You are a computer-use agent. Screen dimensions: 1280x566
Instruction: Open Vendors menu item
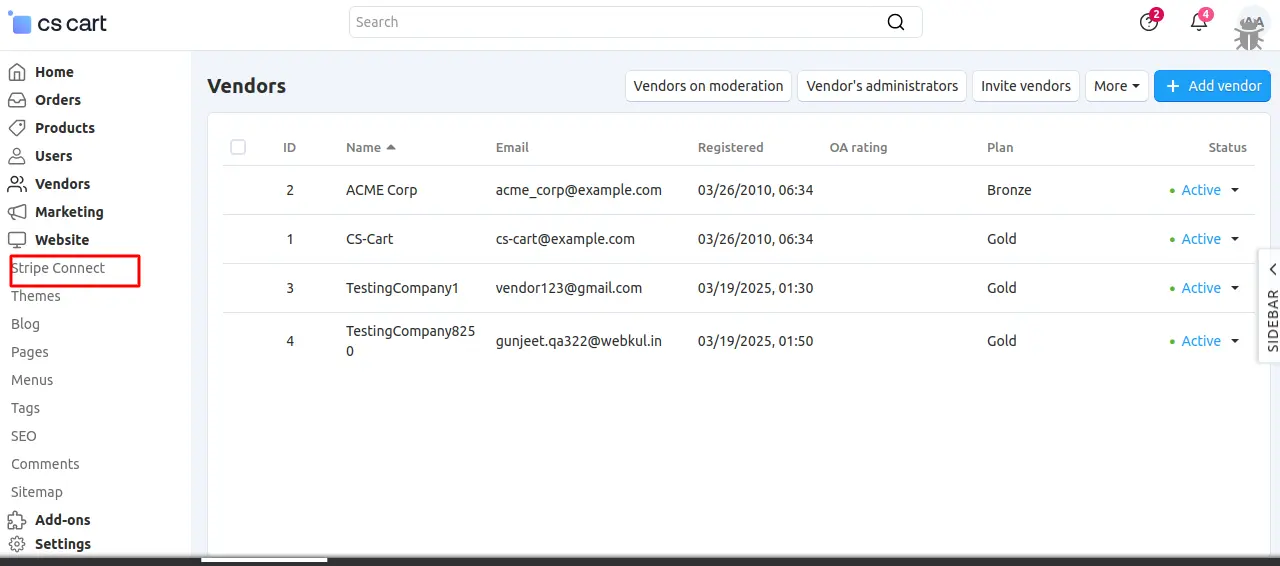[x=62, y=184]
